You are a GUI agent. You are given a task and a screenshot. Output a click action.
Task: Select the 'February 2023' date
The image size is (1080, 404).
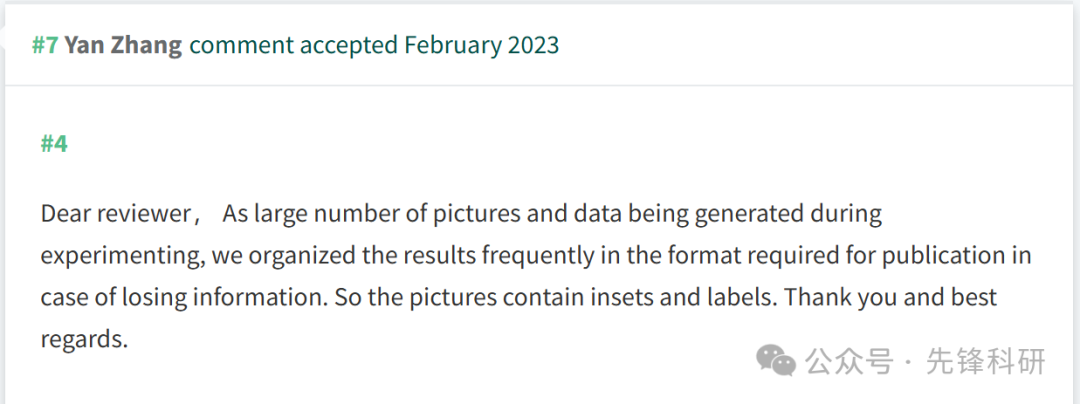tap(481, 45)
